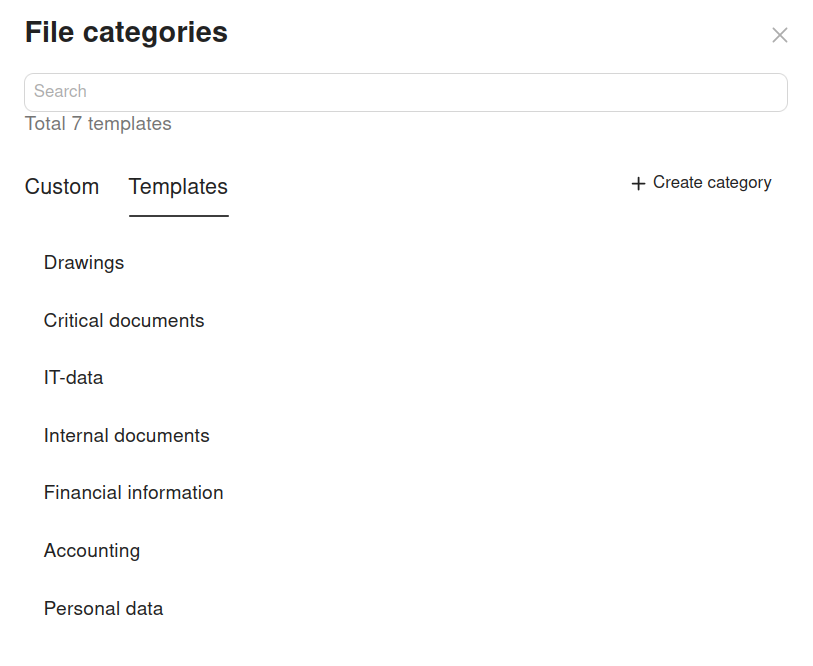Select the template directly below IT-data
Image resolution: width=813 pixels, height=666 pixels.
[127, 436]
